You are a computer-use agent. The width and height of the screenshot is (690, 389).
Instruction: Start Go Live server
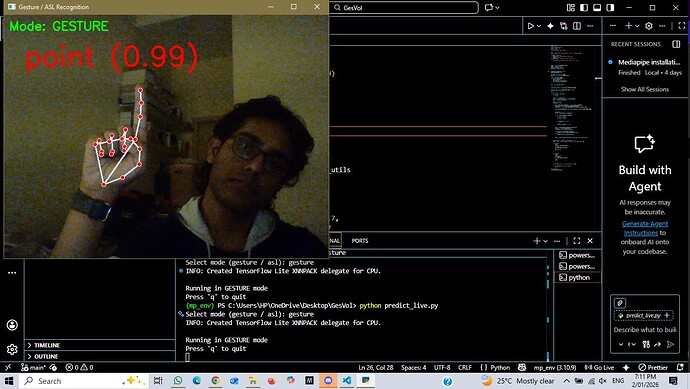[599, 367]
